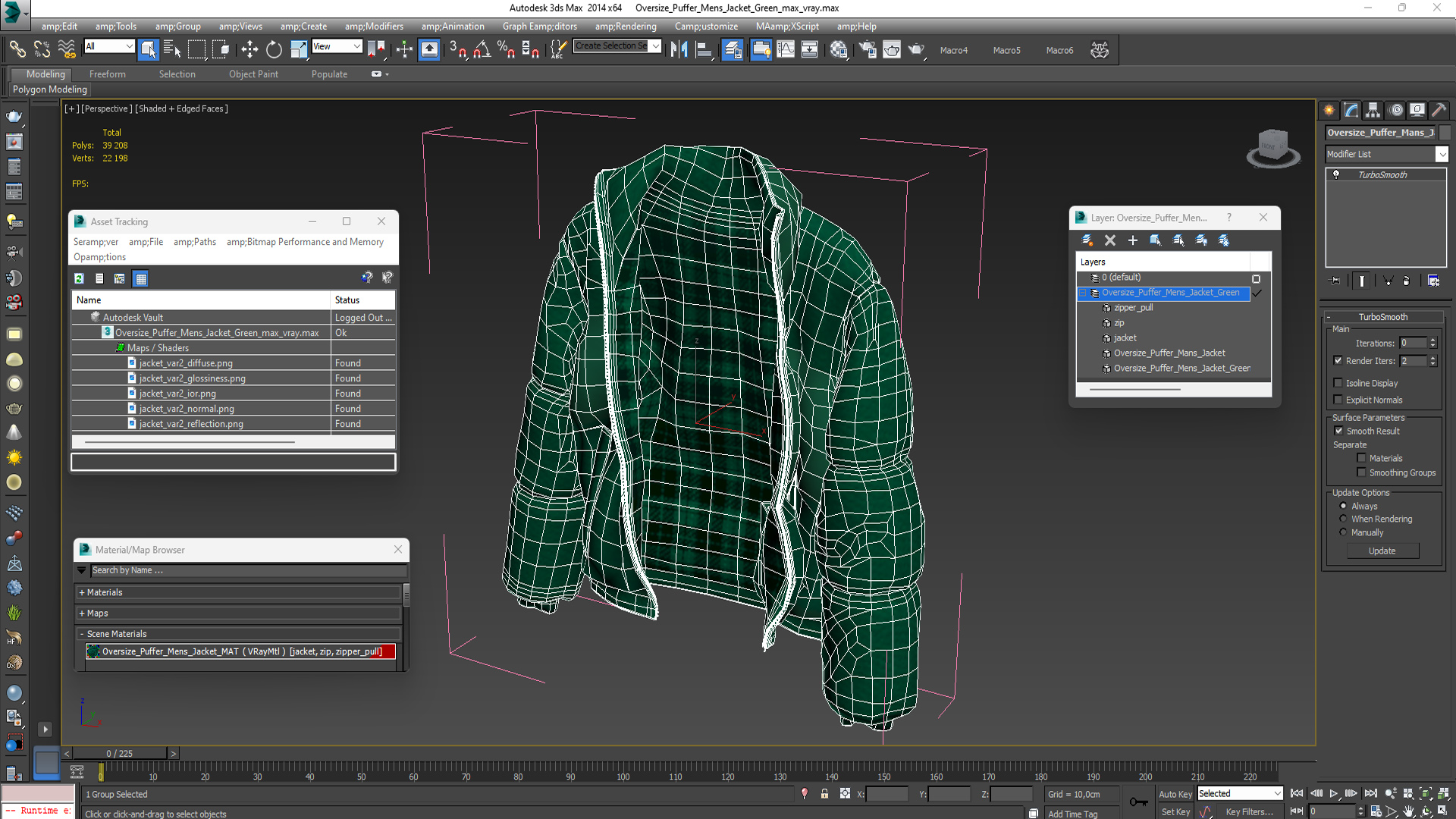Switch to the Freeform ribbon tab
Viewport: 1456px width, 819px height.
click(107, 74)
